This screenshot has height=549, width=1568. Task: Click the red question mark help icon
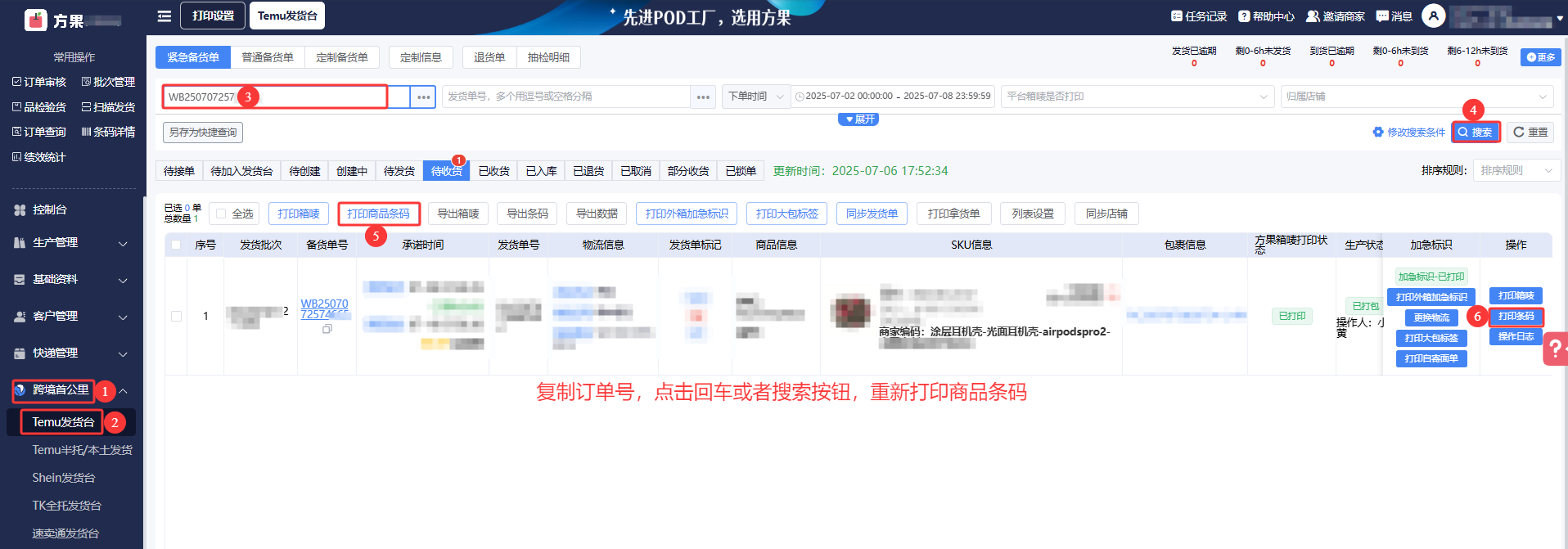pos(1552,349)
